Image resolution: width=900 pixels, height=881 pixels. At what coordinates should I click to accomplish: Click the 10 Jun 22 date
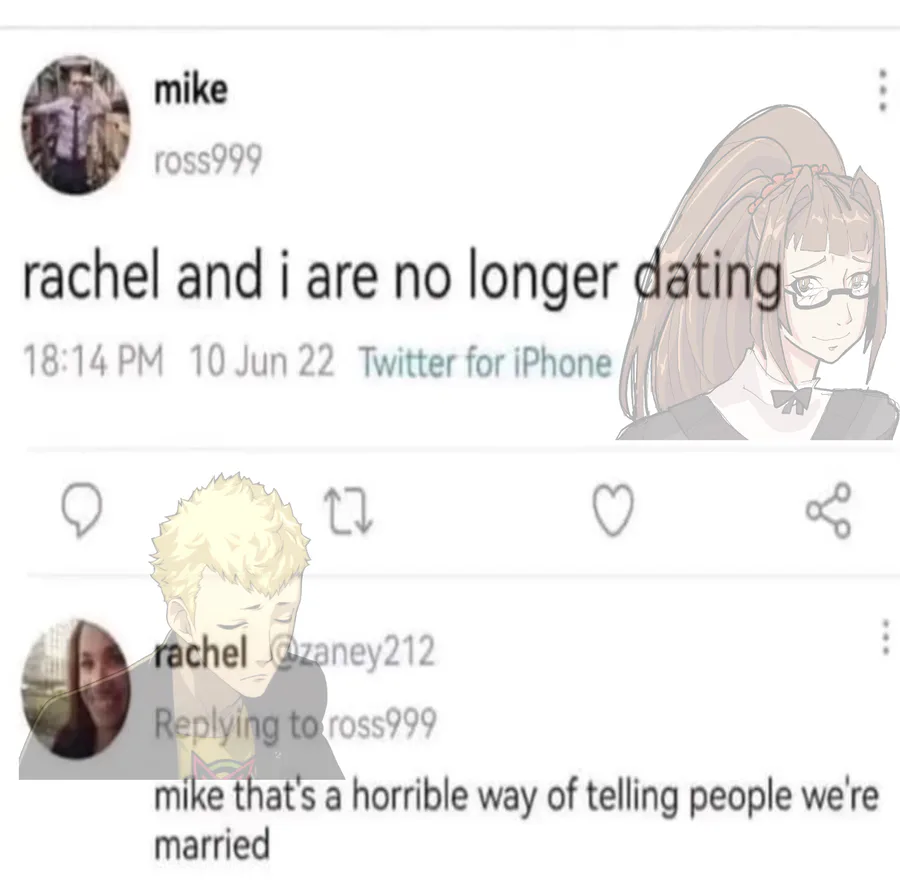261,361
